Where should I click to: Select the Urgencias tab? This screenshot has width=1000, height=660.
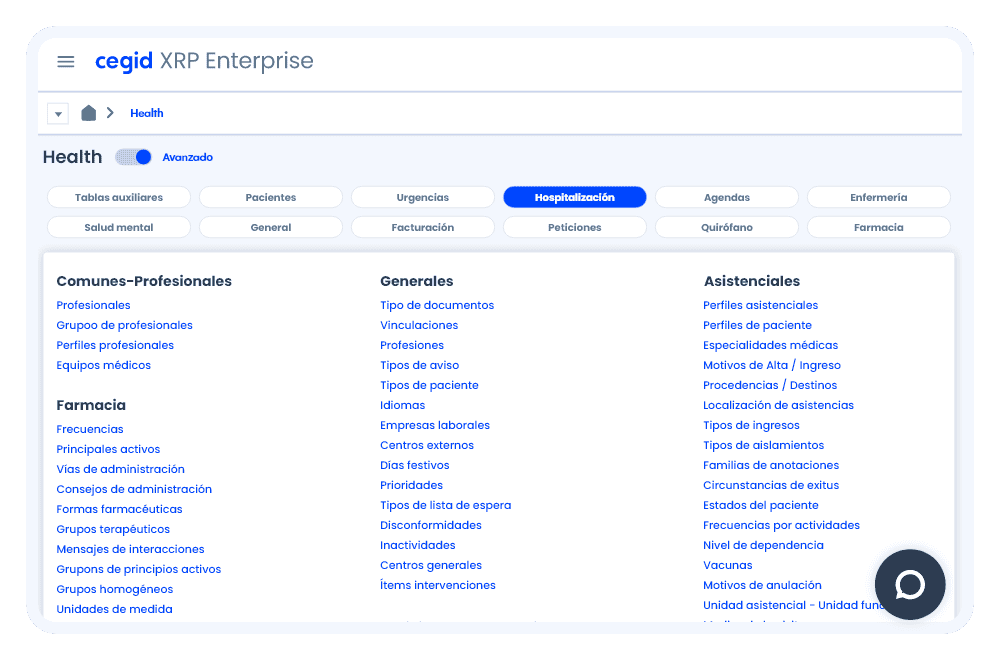422,198
